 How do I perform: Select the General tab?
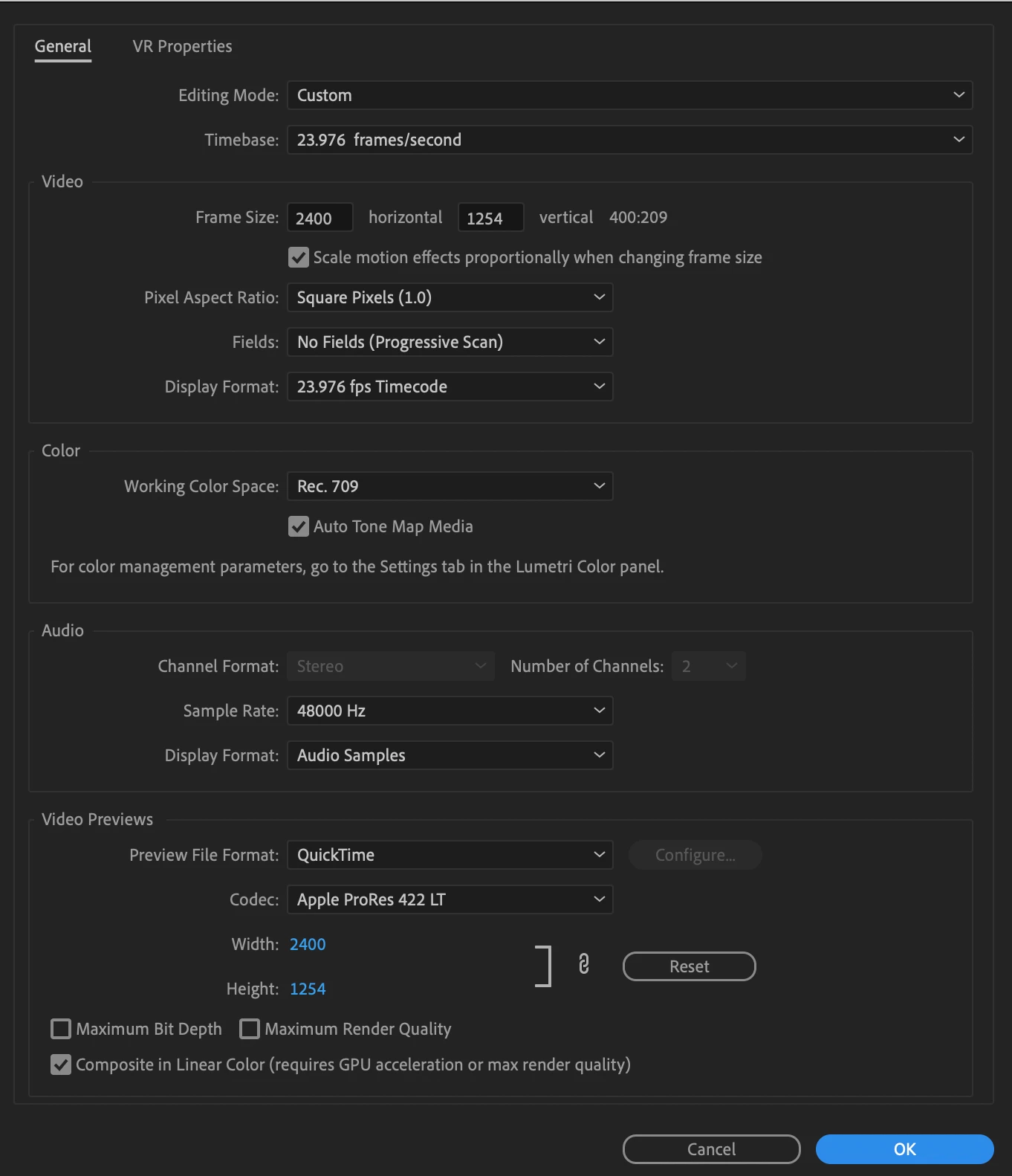pyautogui.click(x=63, y=46)
